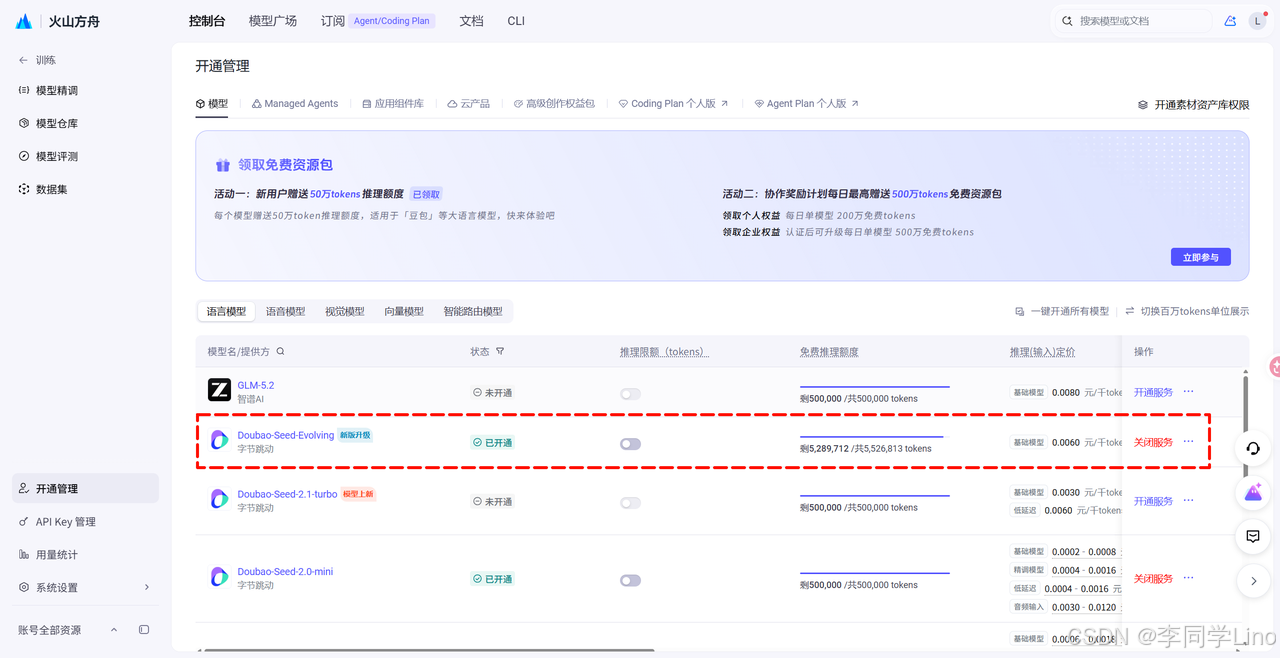Click the search icon next to 模型名/提供方
The image size is (1280, 658).
coord(280,352)
